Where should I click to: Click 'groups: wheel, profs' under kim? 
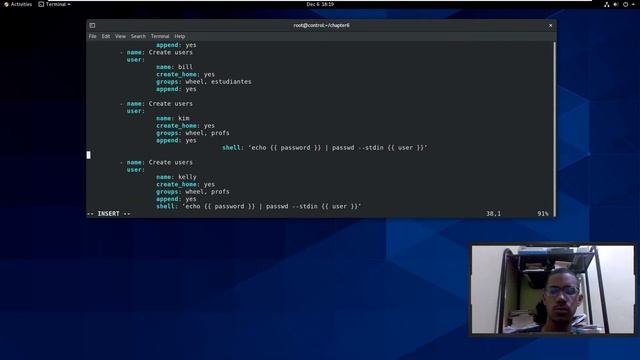tap(193, 133)
